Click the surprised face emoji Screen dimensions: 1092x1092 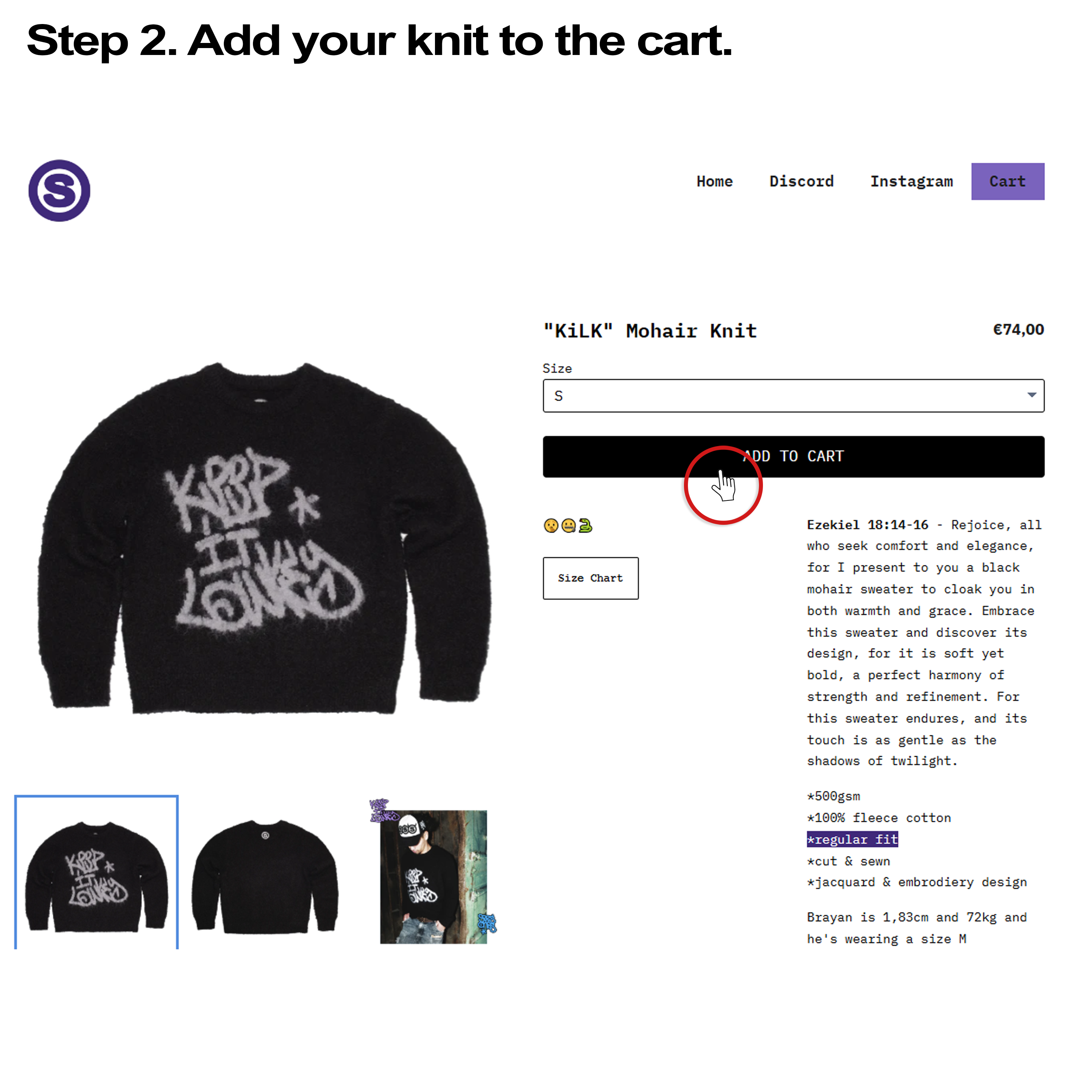(x=550, y=526)
